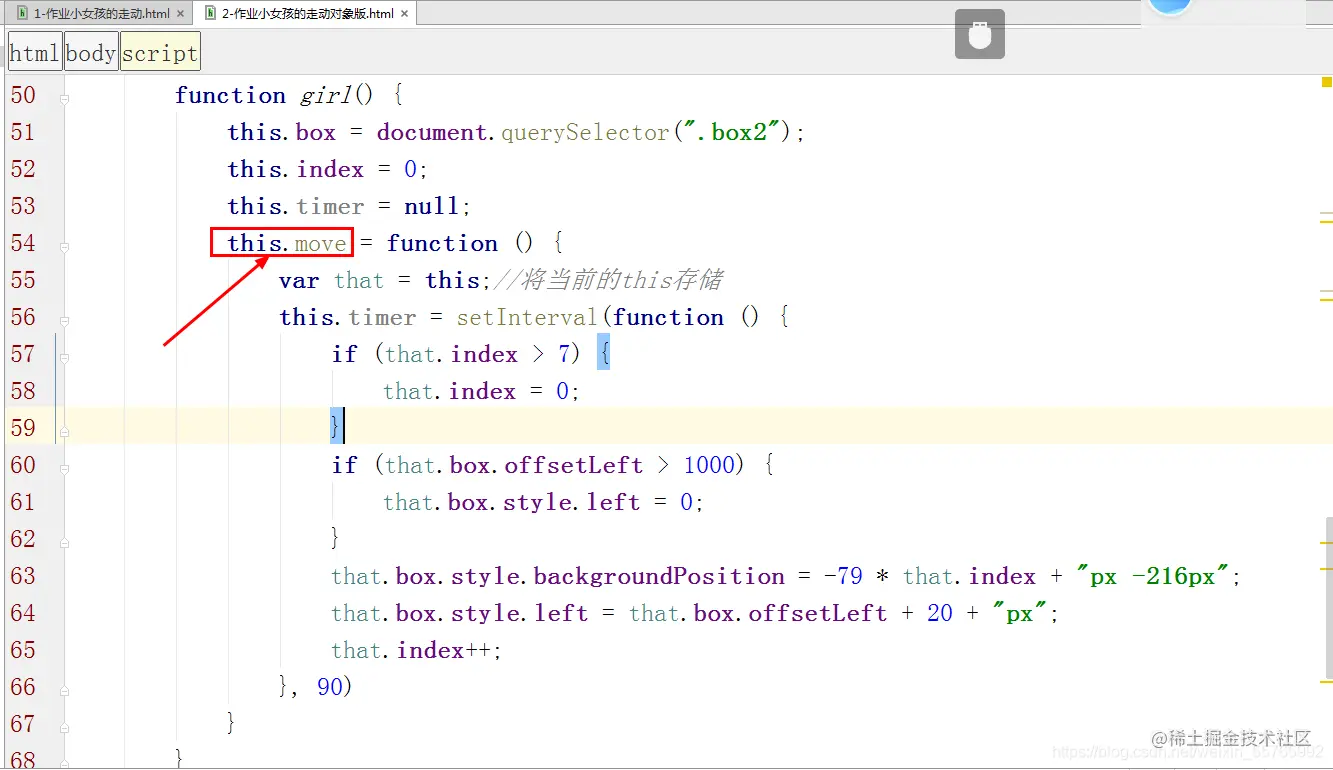1333x770 pixels.
Task: Click the html file icon on the first tab
Action: (x=23, y=14)
